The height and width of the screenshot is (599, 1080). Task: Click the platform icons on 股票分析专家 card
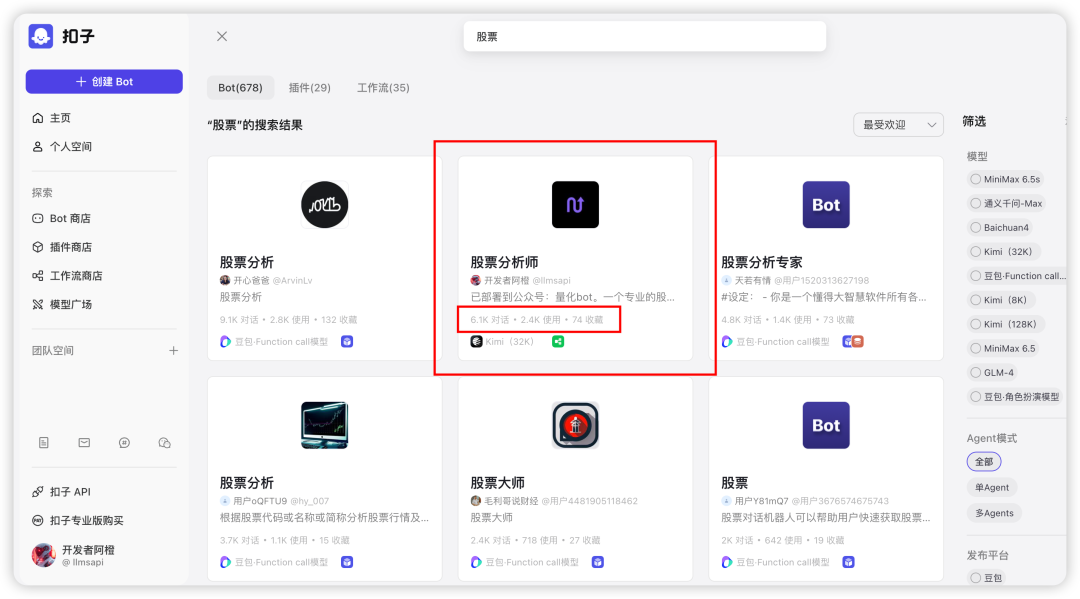pyautogui.click(x=853, y=341)
